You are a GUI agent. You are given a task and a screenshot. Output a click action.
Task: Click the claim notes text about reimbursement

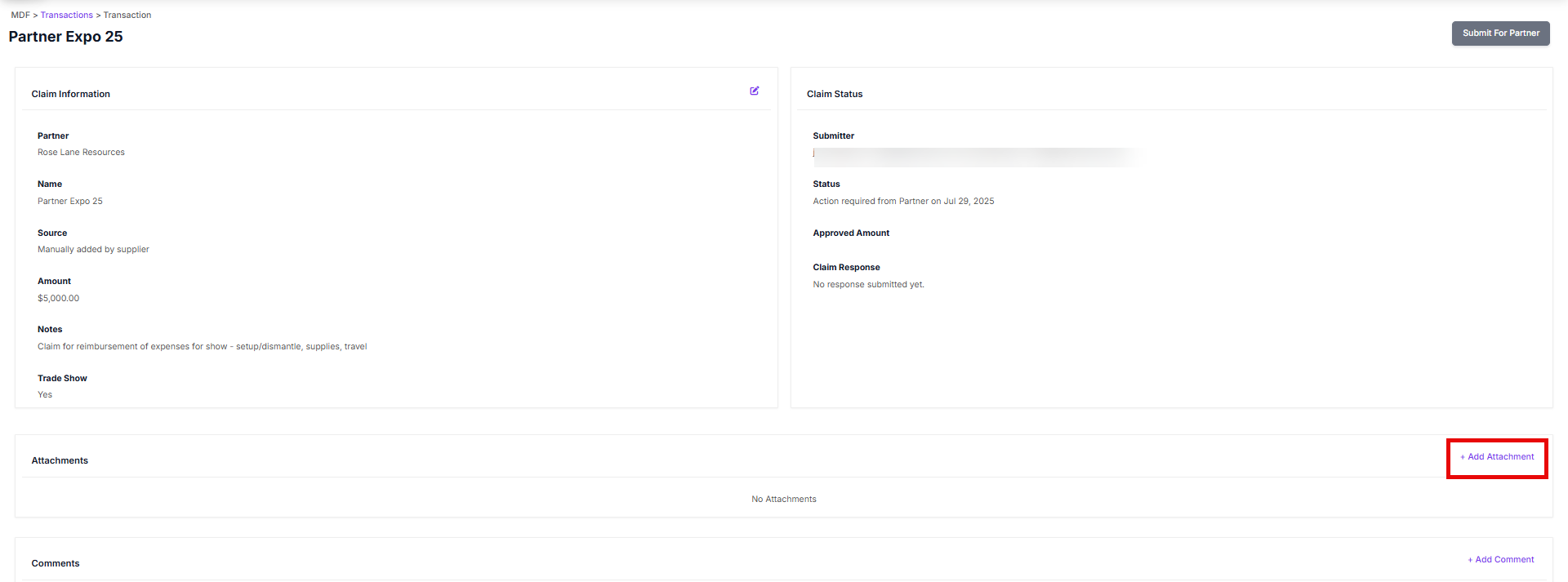point(202,347)
